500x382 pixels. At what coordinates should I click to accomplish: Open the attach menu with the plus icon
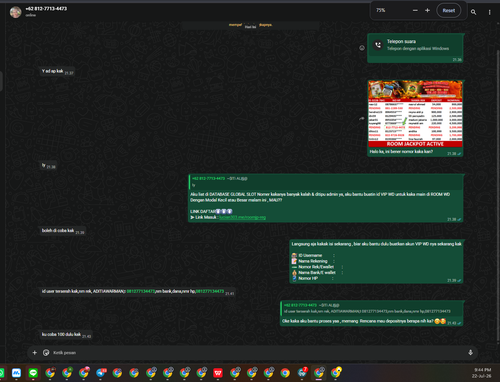pos(35,352)
